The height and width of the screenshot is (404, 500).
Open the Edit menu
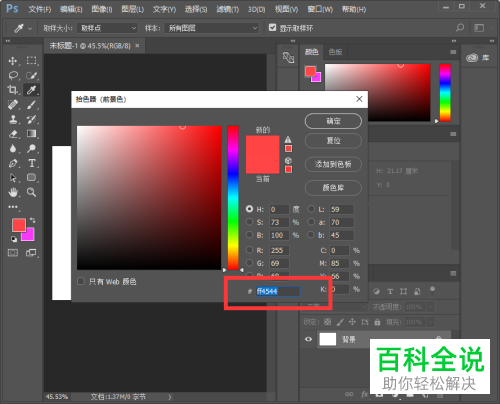(71, 9)
